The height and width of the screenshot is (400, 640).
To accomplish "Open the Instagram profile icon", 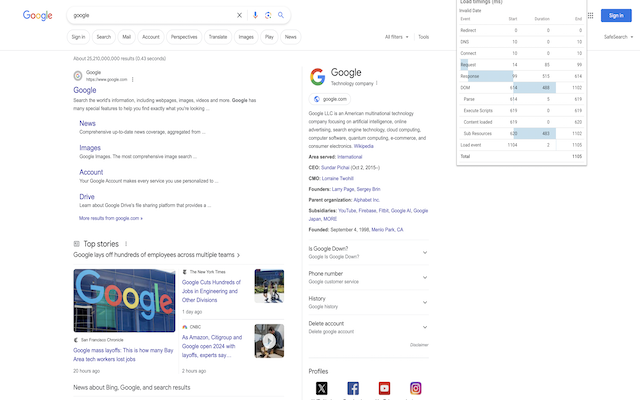I will pyautogui.click(x=416, y=388).
